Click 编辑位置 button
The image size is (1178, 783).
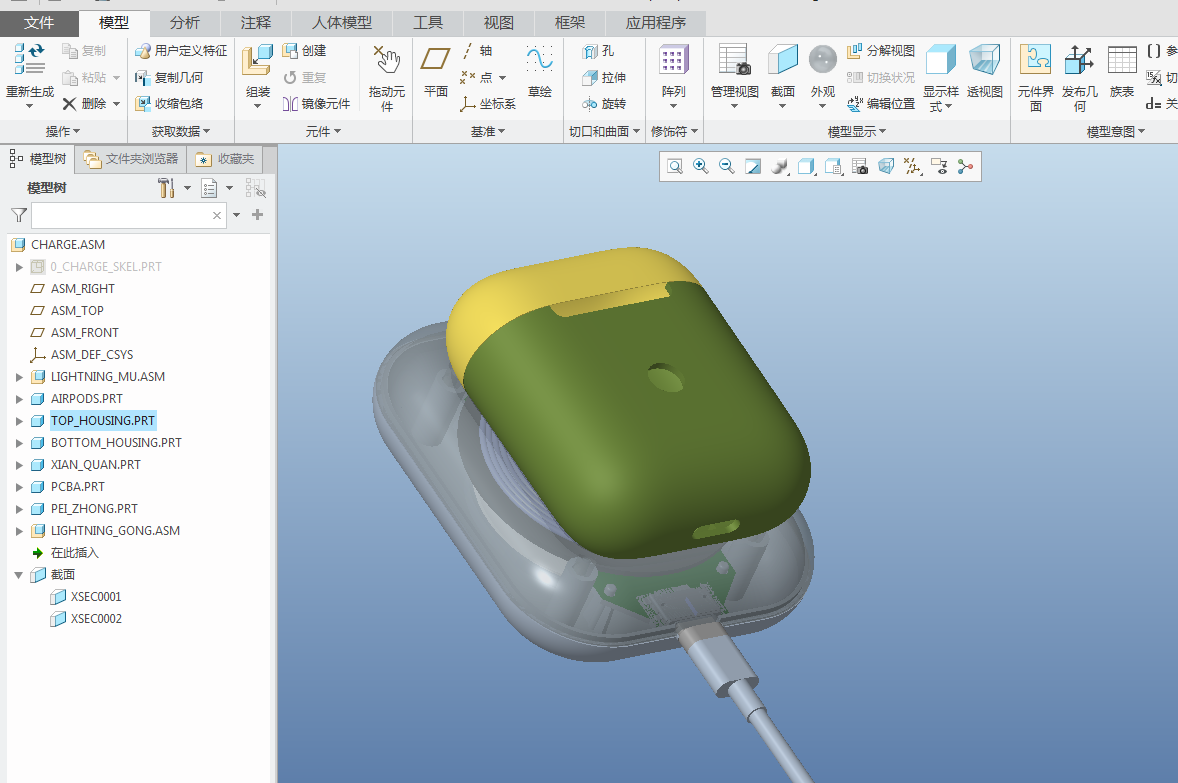(x=880, y=104)
